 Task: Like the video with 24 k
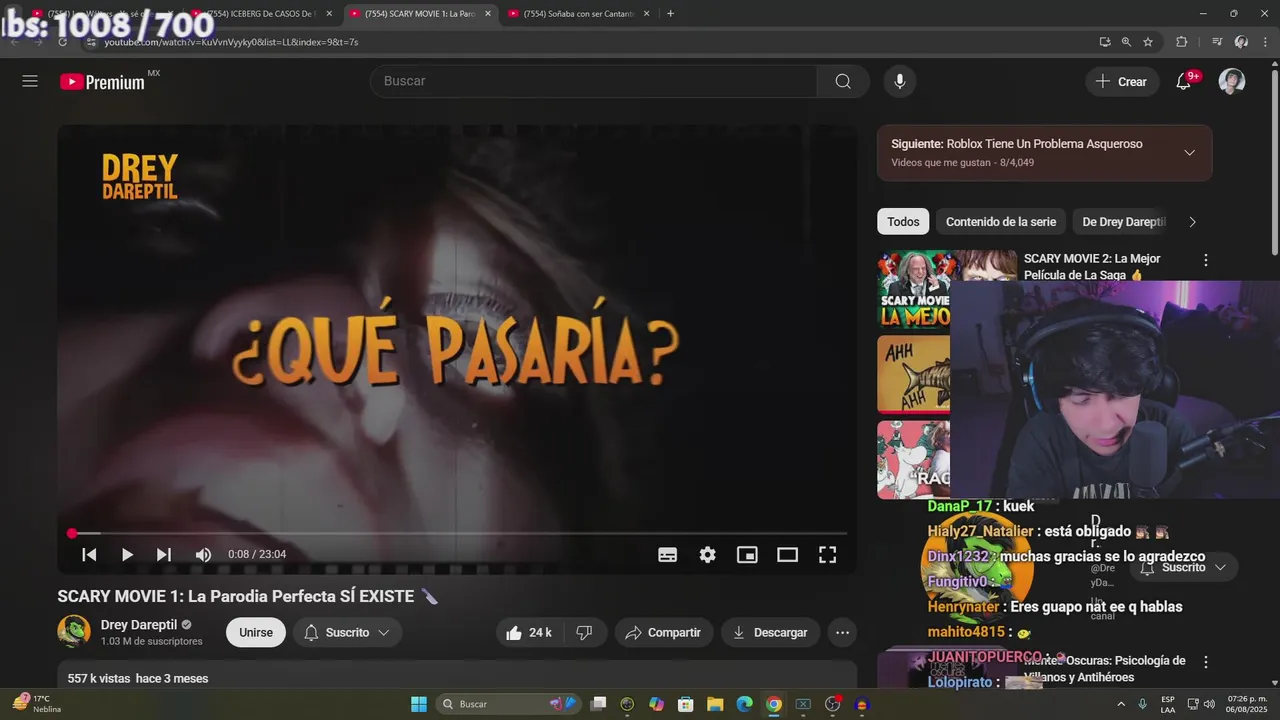tap(530, 632)
